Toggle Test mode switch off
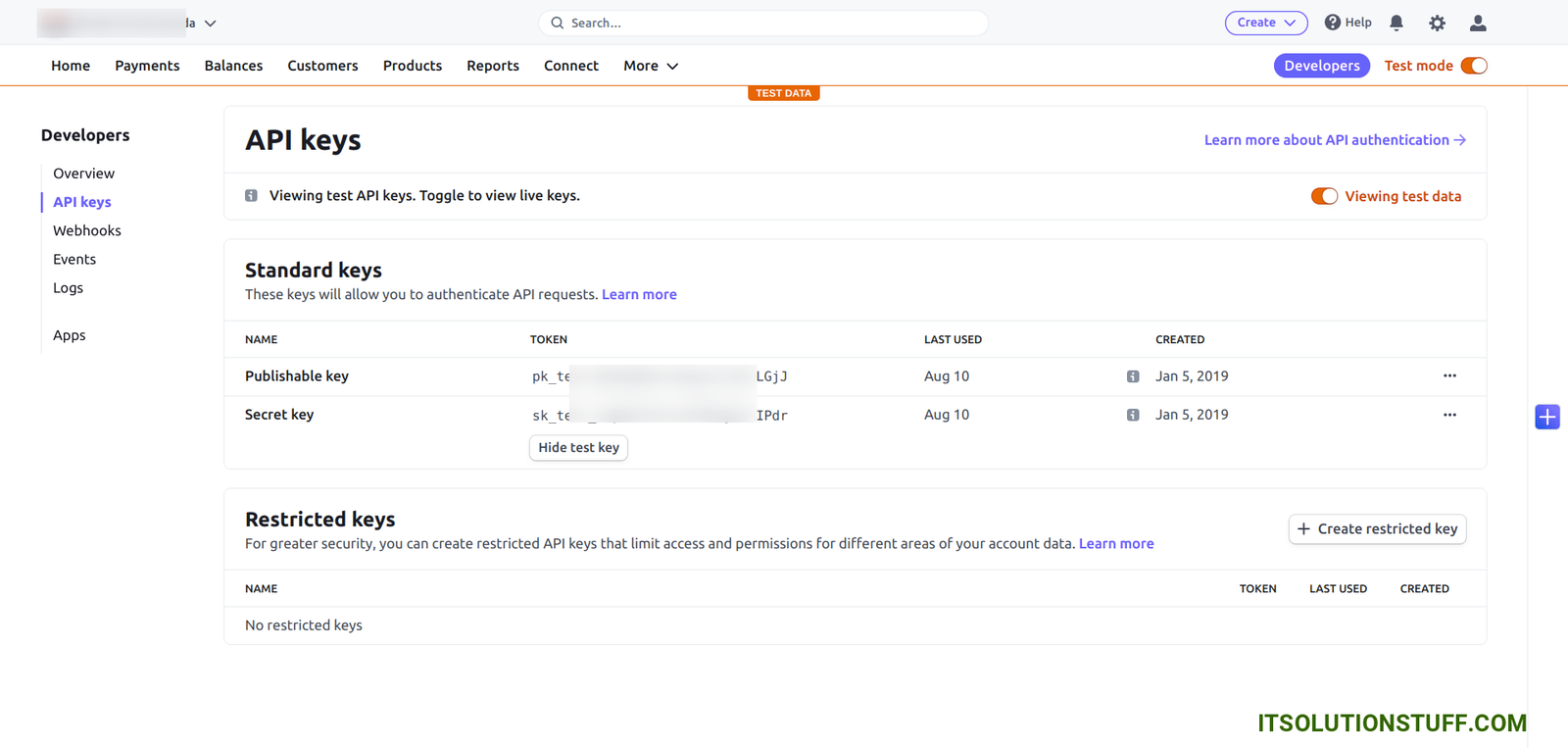This screenshot has height=748, width=1568. coord(1474,66)
